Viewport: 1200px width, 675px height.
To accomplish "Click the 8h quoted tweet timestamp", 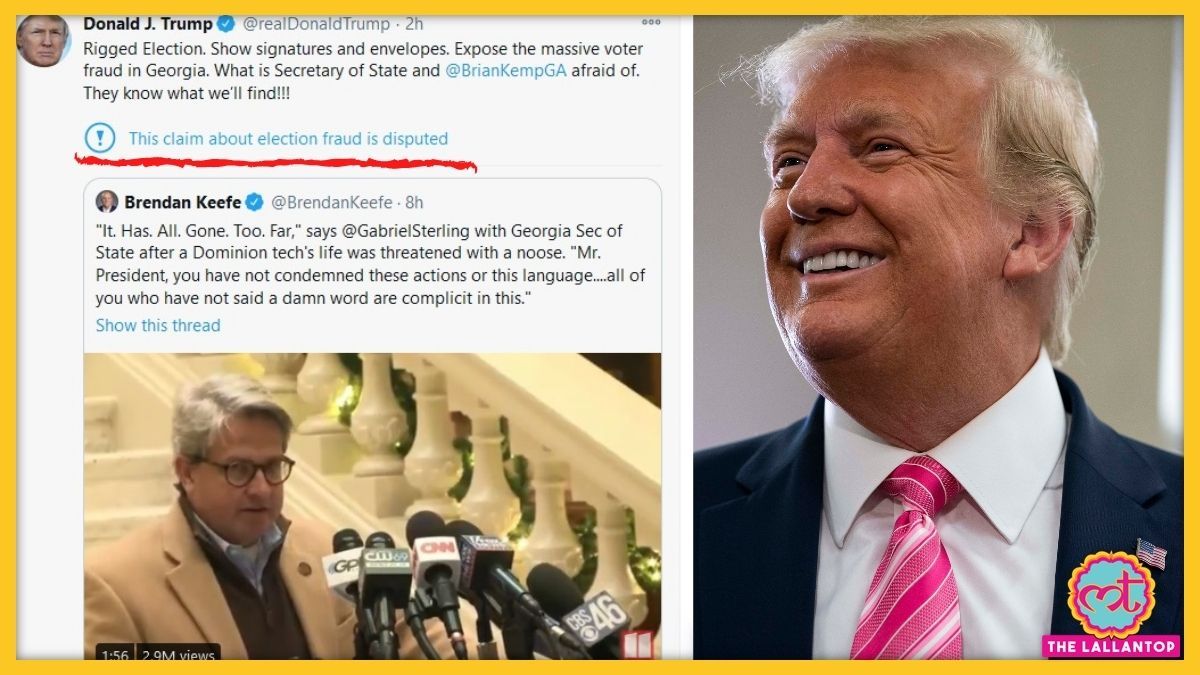I will (414, 203).
